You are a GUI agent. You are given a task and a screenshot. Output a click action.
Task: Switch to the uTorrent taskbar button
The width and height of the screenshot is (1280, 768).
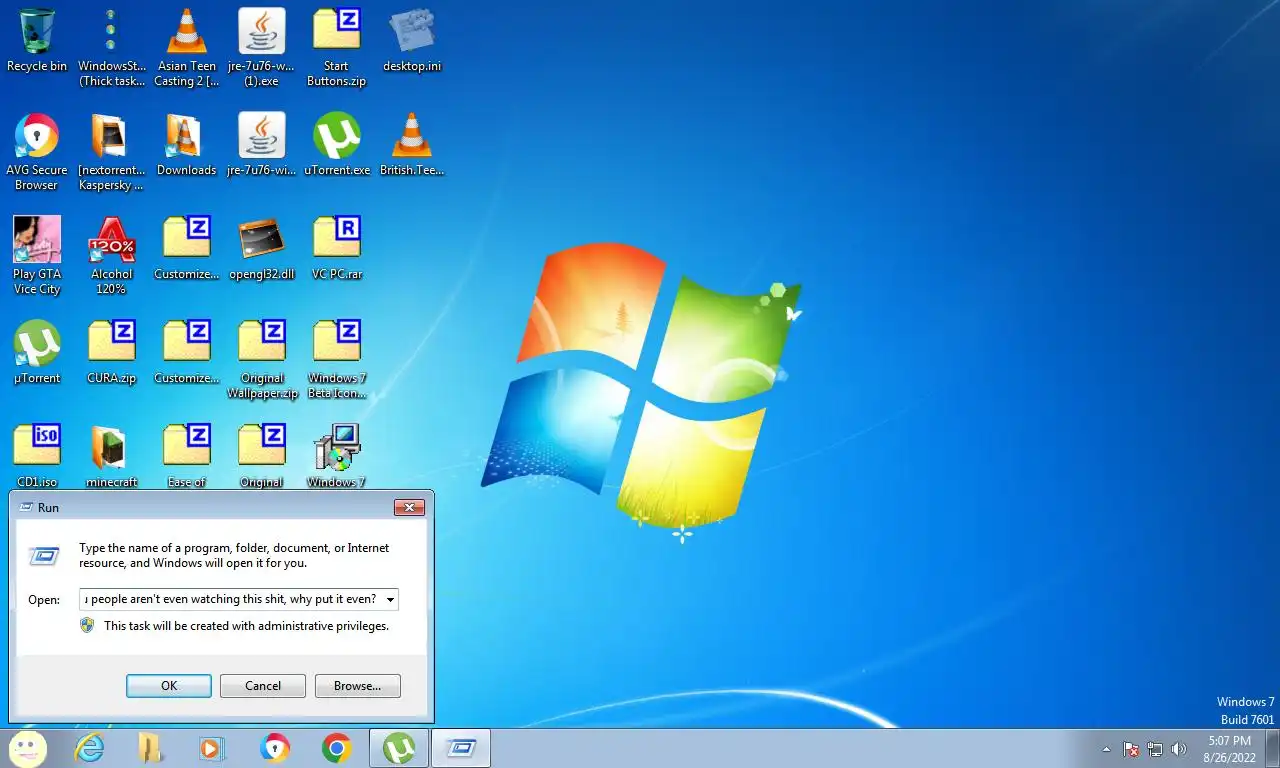pyautogui.click(x=399, y=748)
